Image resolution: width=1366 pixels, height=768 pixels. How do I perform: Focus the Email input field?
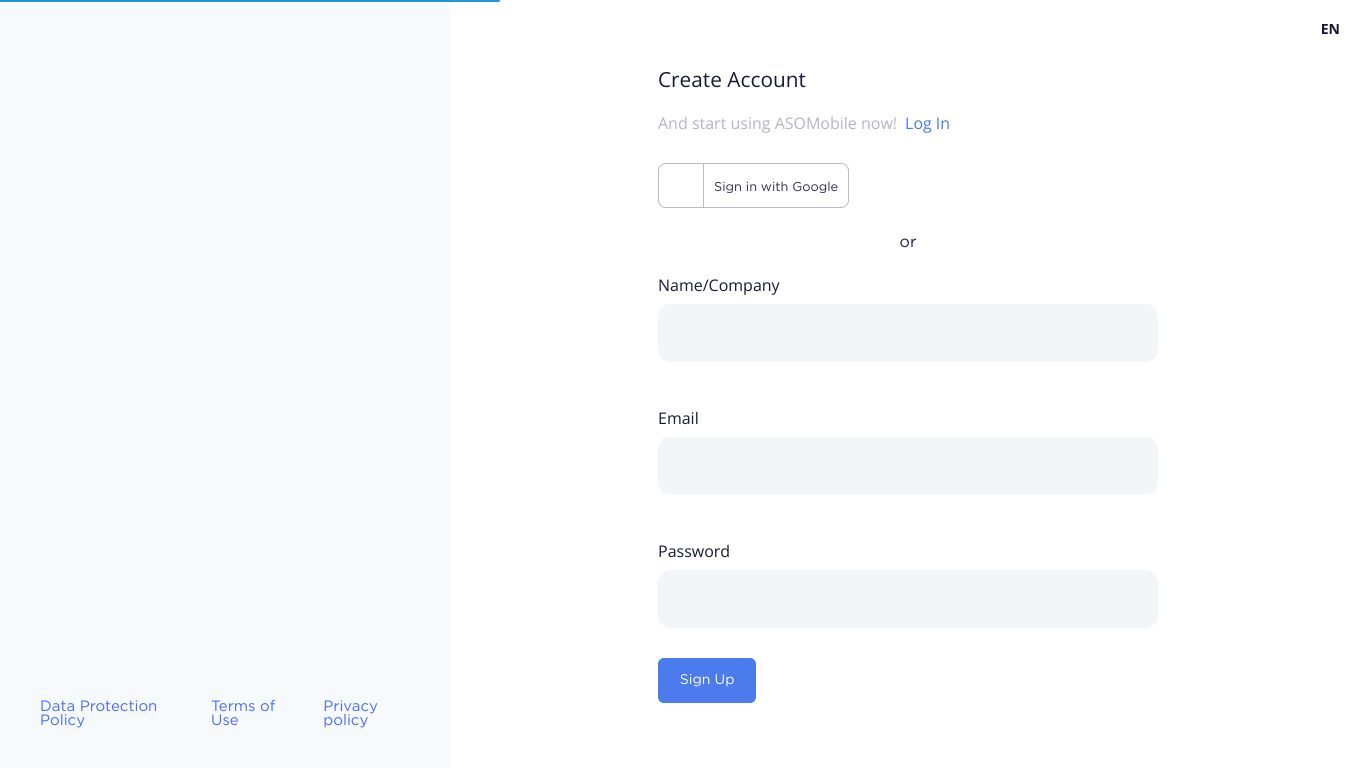pyautogui.click(x=908, y=466)
